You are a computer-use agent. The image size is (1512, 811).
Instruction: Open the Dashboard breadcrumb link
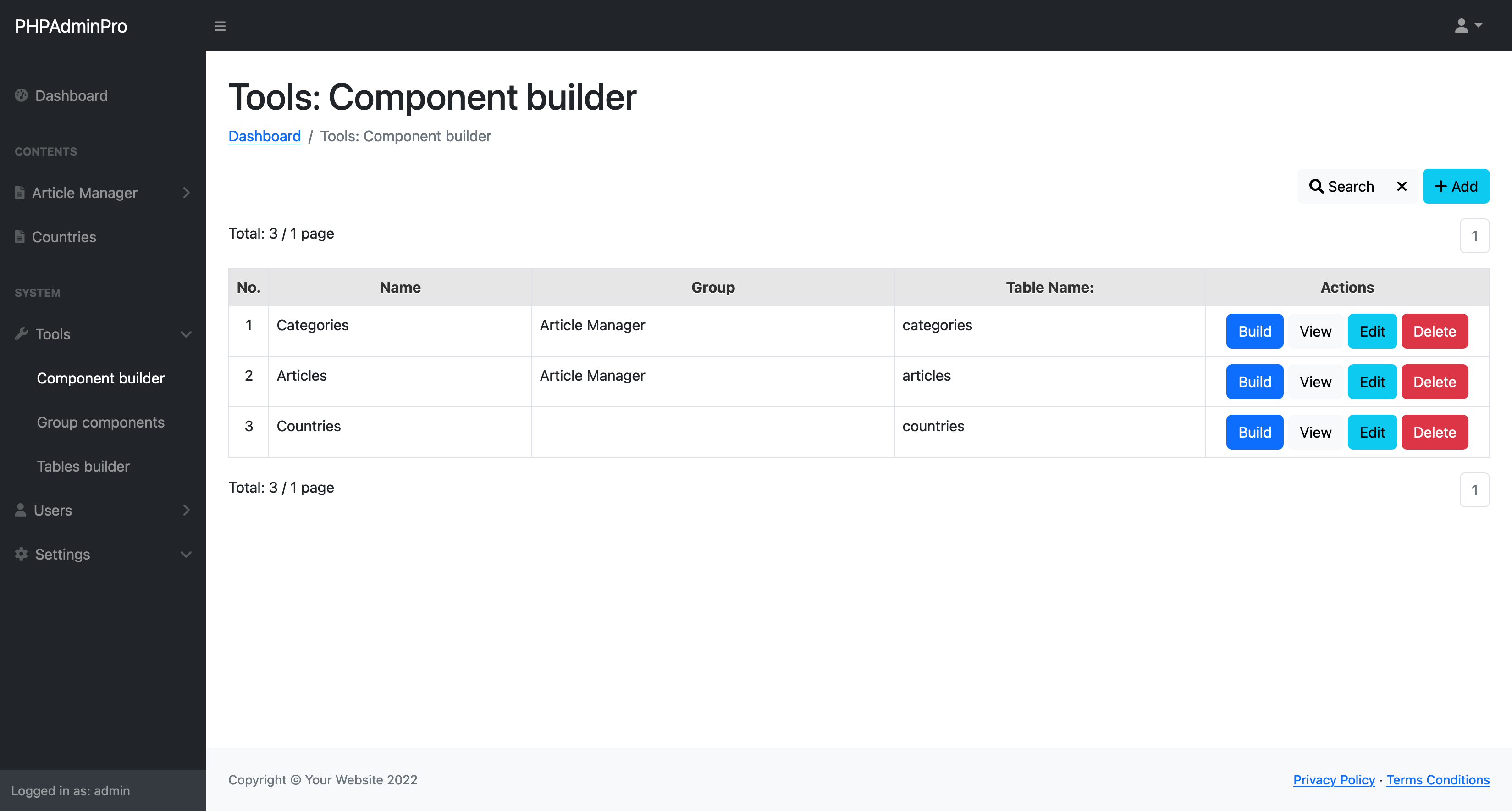pyautogui.click(x=264, y=136)
